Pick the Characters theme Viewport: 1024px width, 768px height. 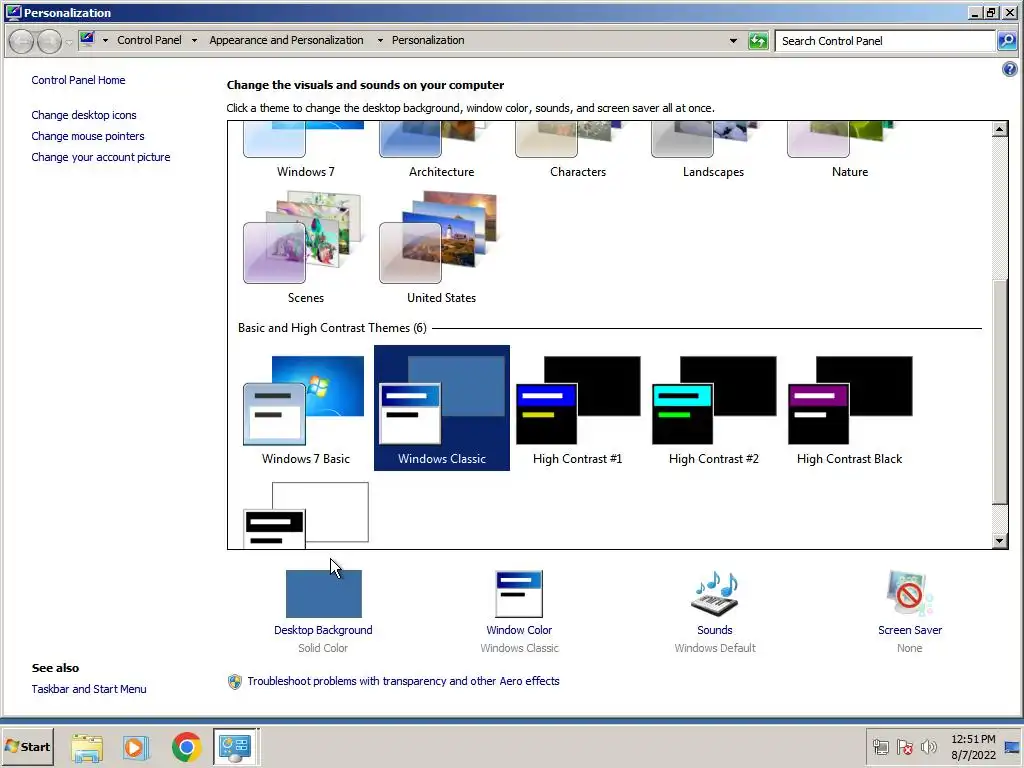577,151
